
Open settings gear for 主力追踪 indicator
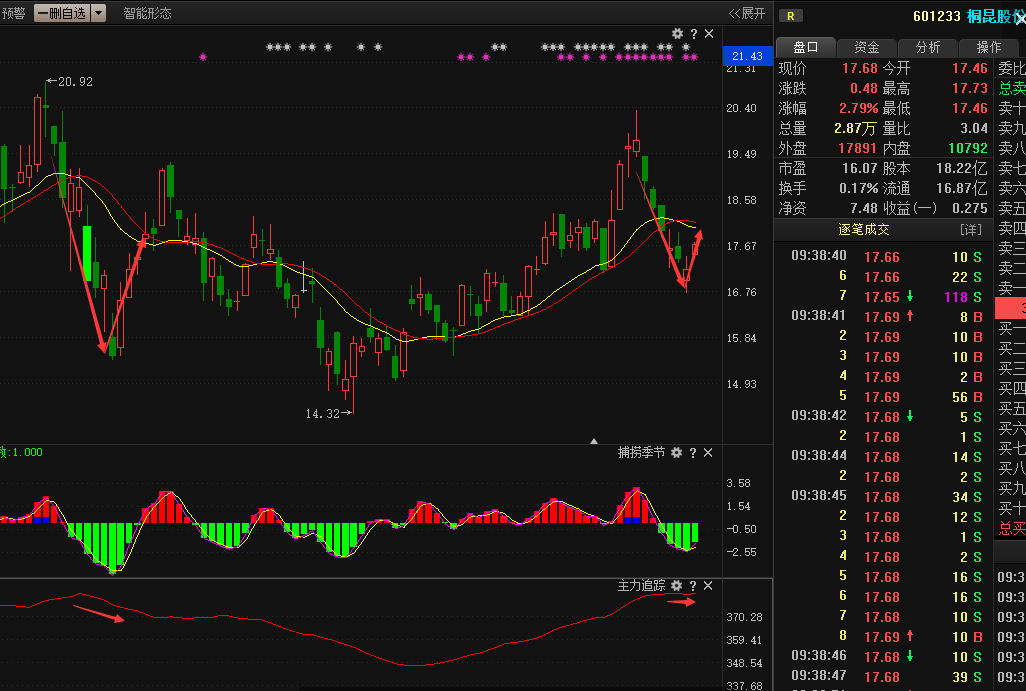(x=676, y=586)
